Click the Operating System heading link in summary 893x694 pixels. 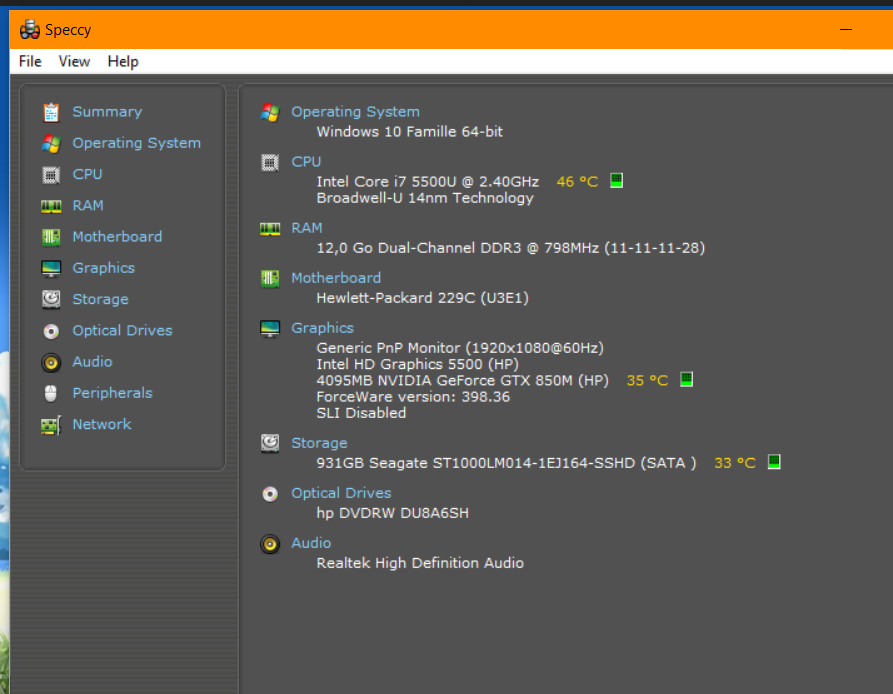355,112
